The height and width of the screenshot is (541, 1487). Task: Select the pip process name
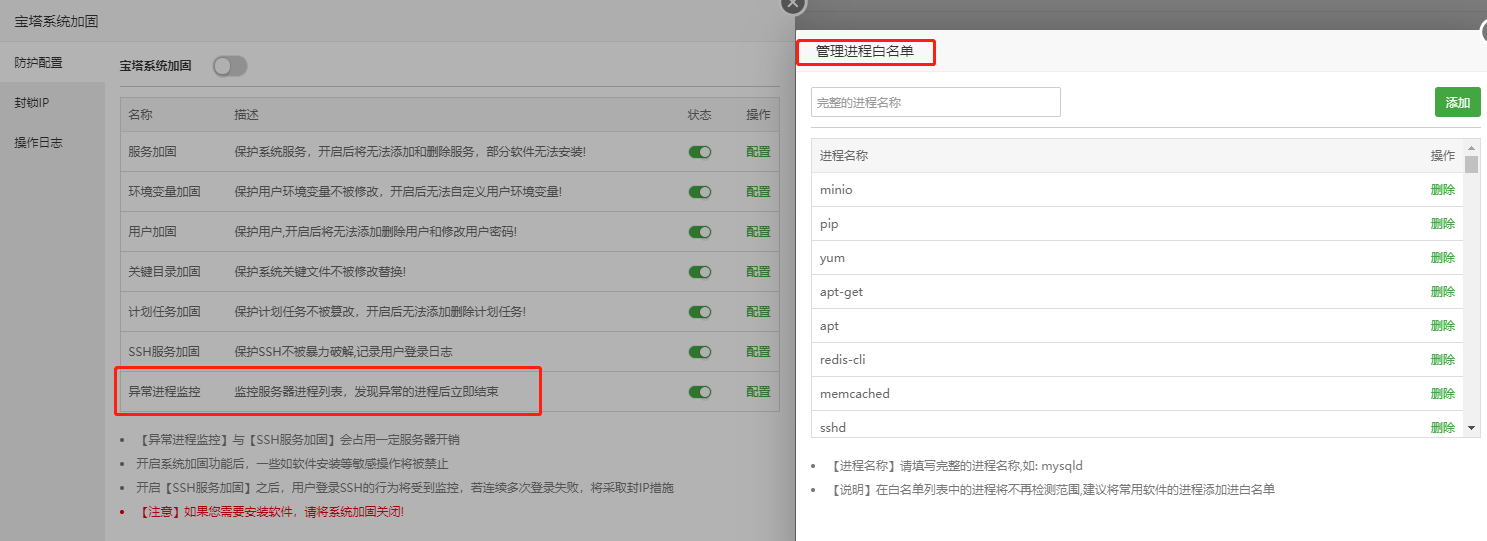coord(829,224)
